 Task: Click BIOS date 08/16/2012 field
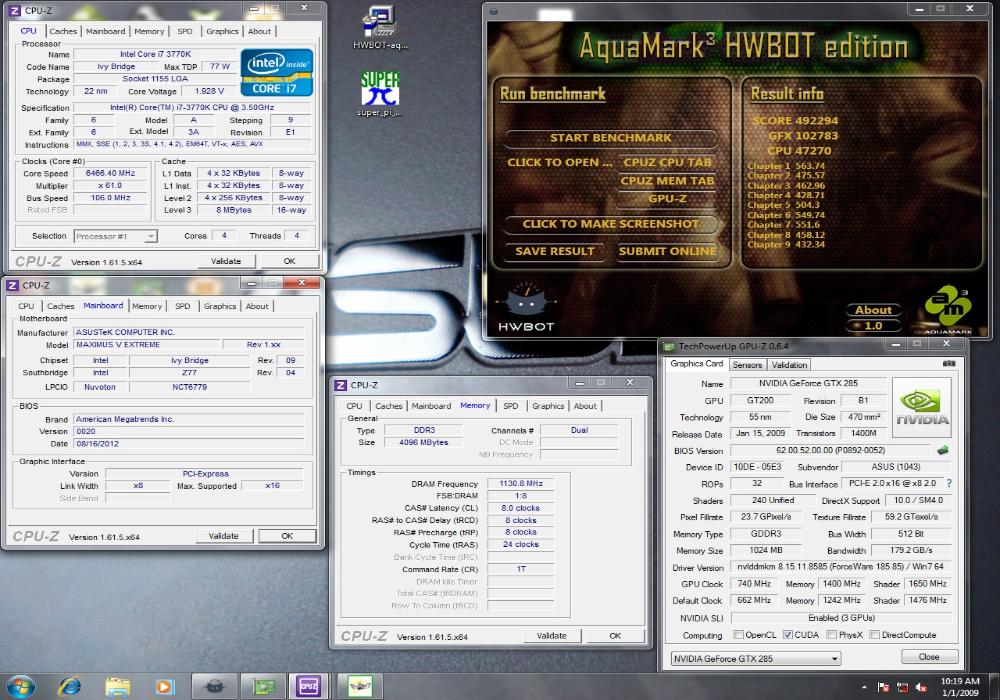click(189, 444)
